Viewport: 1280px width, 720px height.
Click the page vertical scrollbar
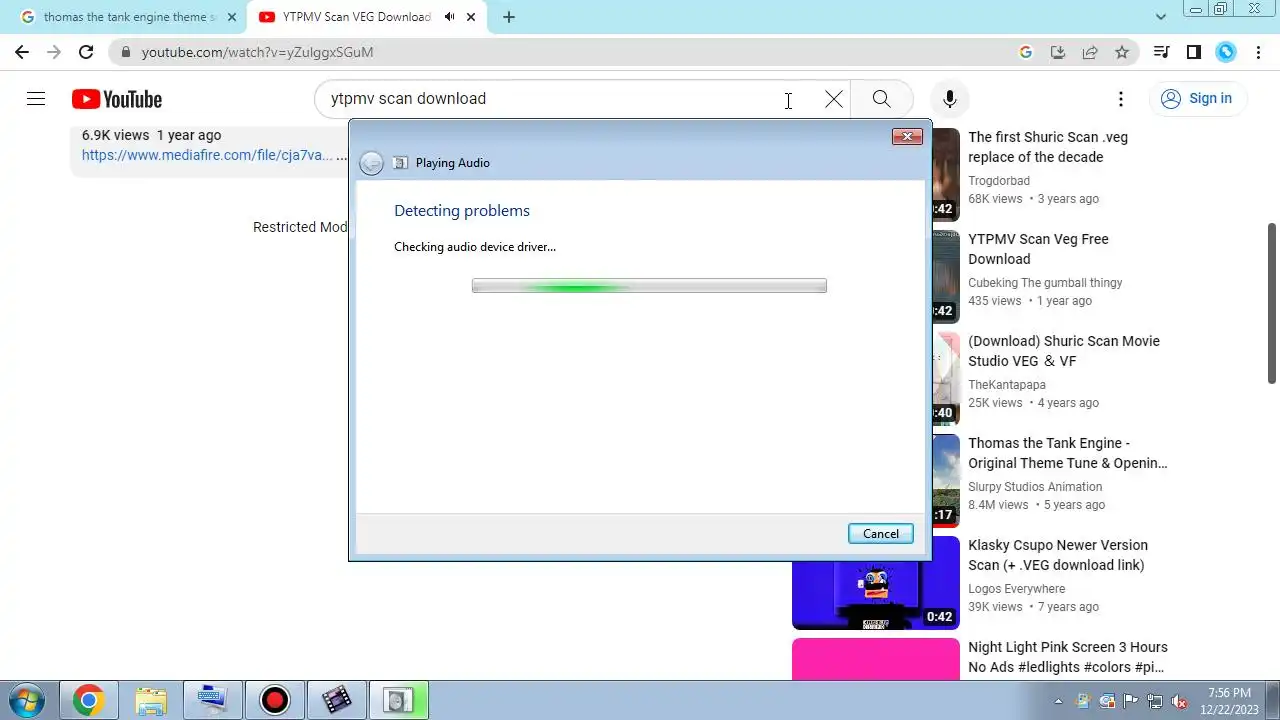point(1272,303)
